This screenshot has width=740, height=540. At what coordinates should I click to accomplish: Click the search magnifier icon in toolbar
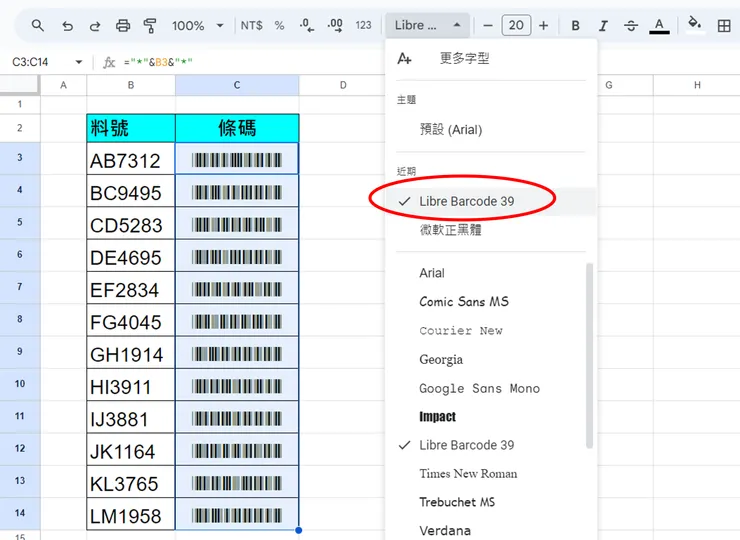[38, 25]
